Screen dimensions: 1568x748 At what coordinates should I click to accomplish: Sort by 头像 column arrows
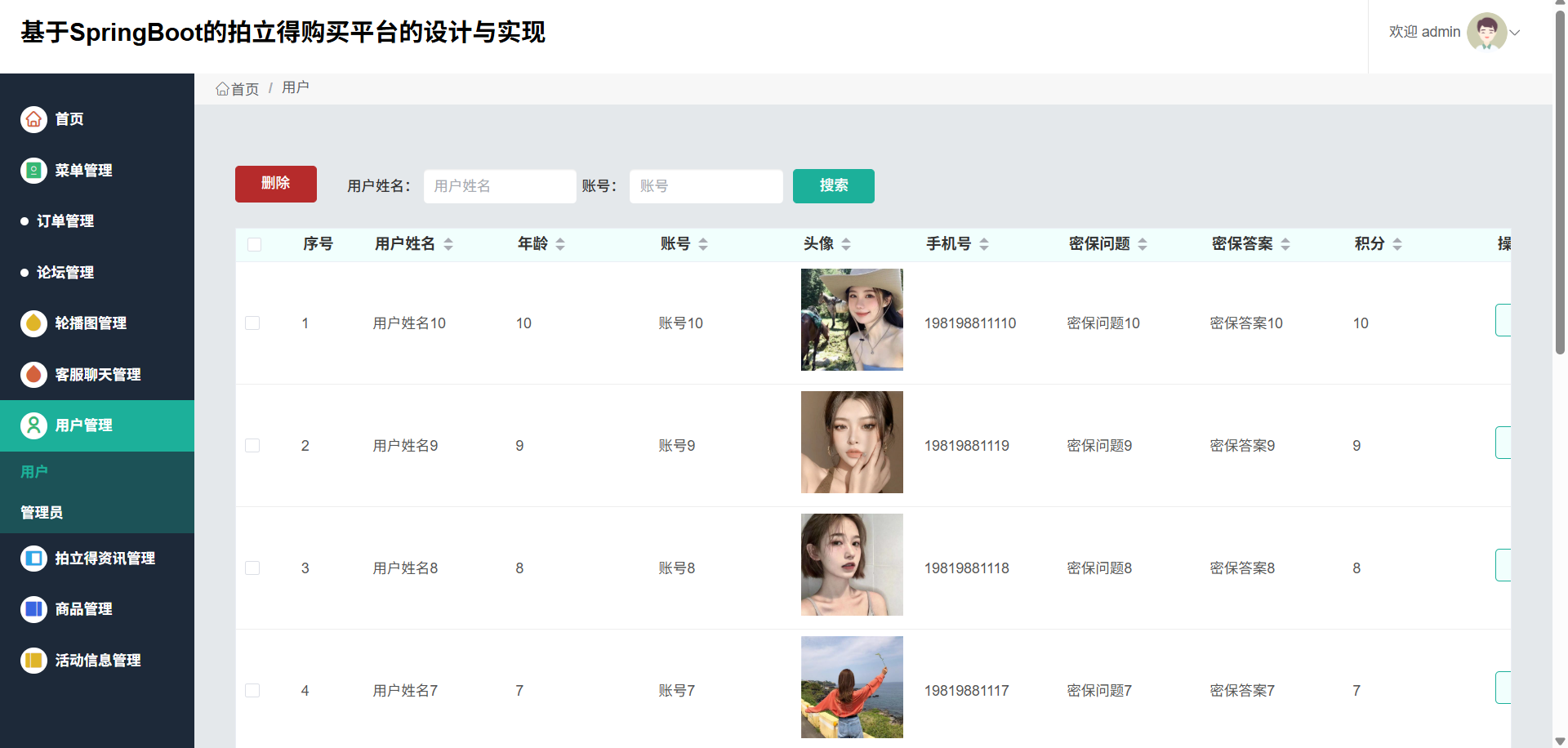[x=846, y=244]
